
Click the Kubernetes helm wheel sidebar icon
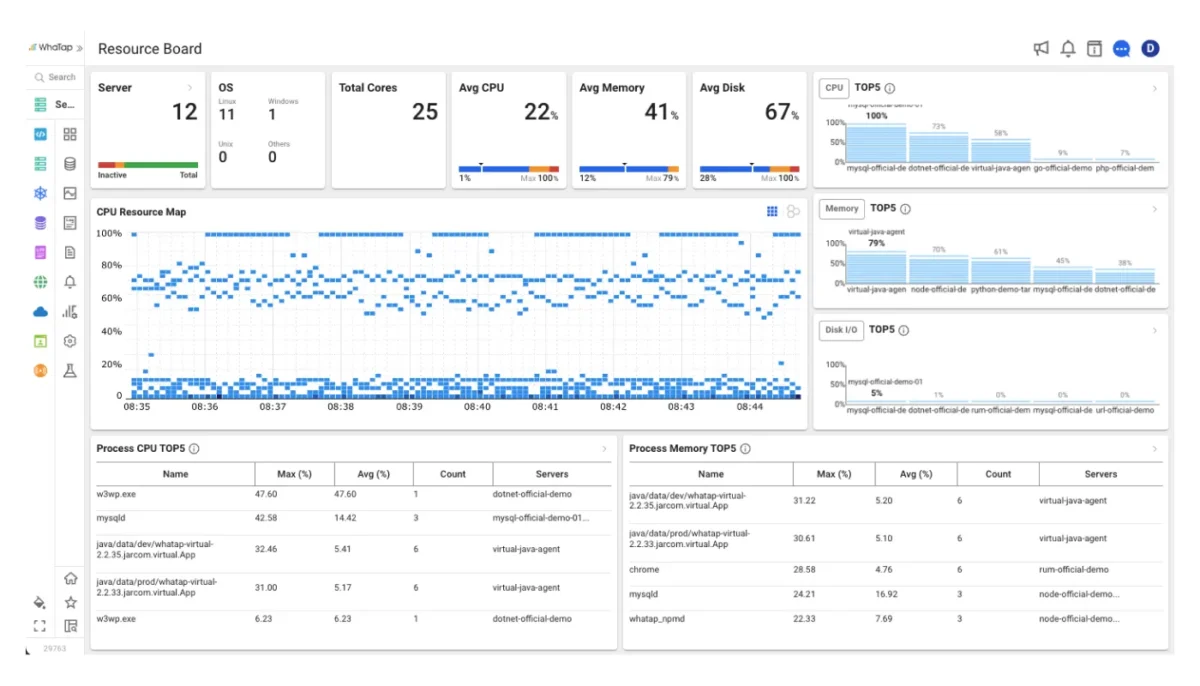click(x=40, y=193)
